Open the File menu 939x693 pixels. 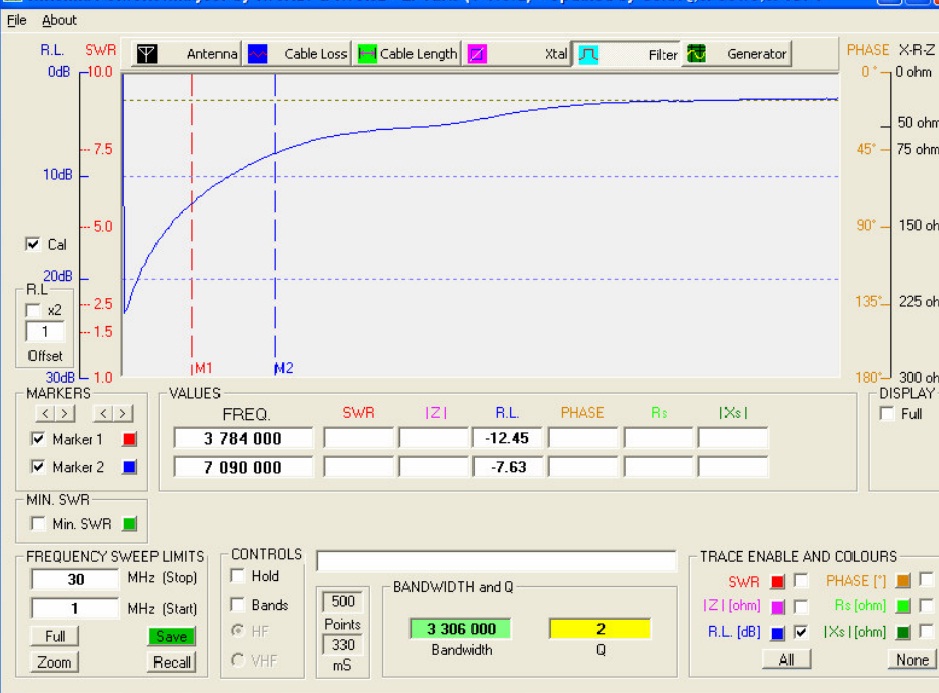coord(16,20)
